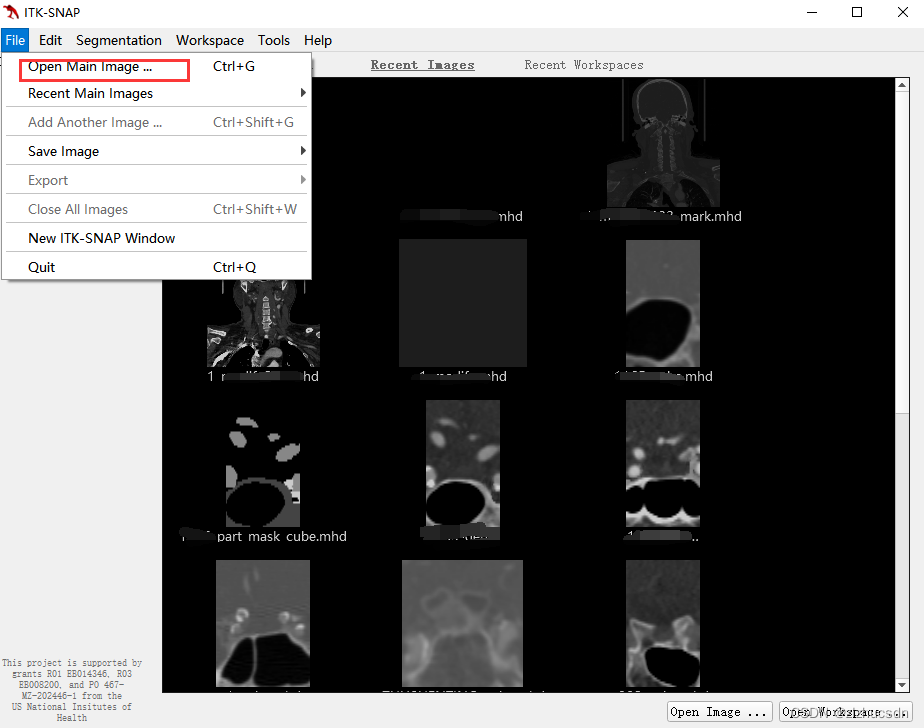
Task: Expand the Export submenu arrow
Action: (x=303, y=179)
